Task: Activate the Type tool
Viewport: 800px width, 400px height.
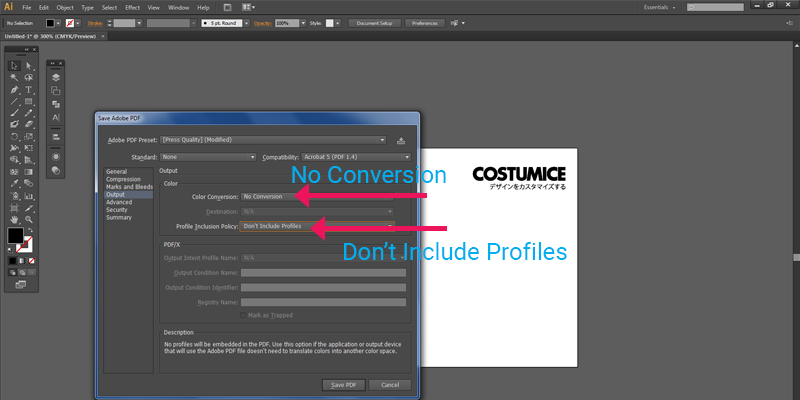Action: tap(29, 90)
